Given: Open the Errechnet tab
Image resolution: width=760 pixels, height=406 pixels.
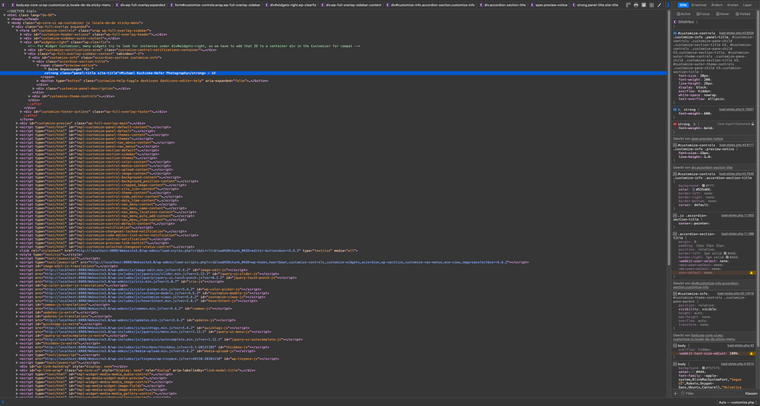Looking at the screenshot, I should click(x=699, y=5).
